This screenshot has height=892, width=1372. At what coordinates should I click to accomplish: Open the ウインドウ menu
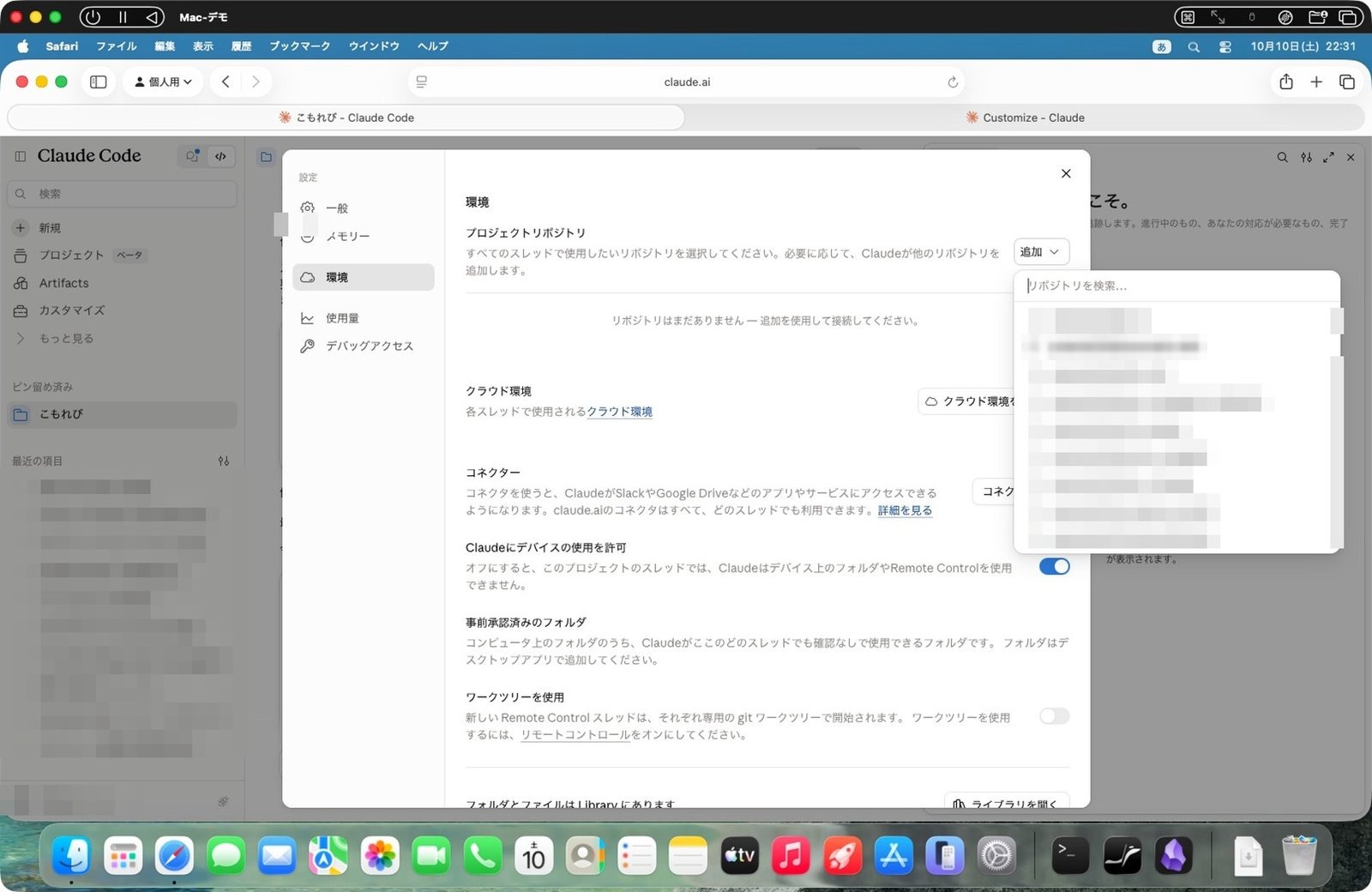click(x=374, y=46)
